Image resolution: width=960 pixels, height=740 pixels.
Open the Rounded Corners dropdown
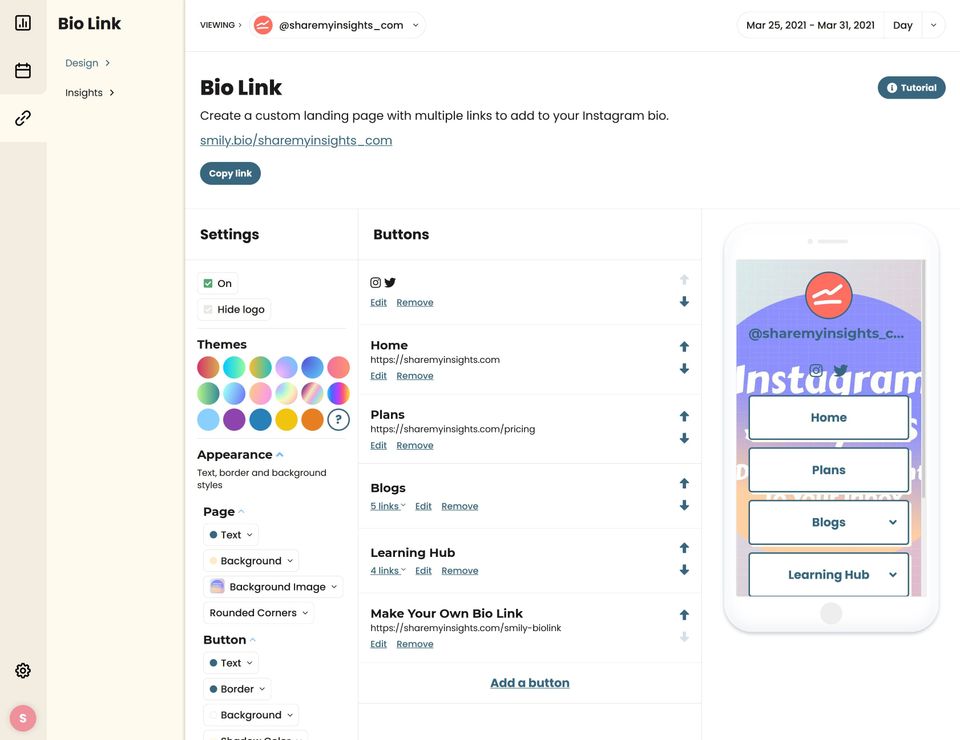point(259,613)
